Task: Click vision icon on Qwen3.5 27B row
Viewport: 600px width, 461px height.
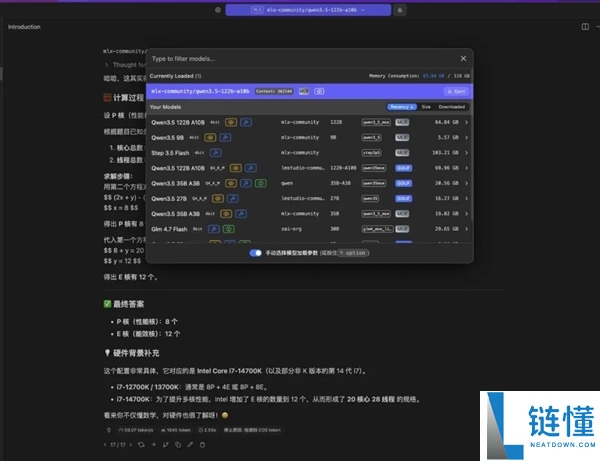Action: tap(218, 199)
